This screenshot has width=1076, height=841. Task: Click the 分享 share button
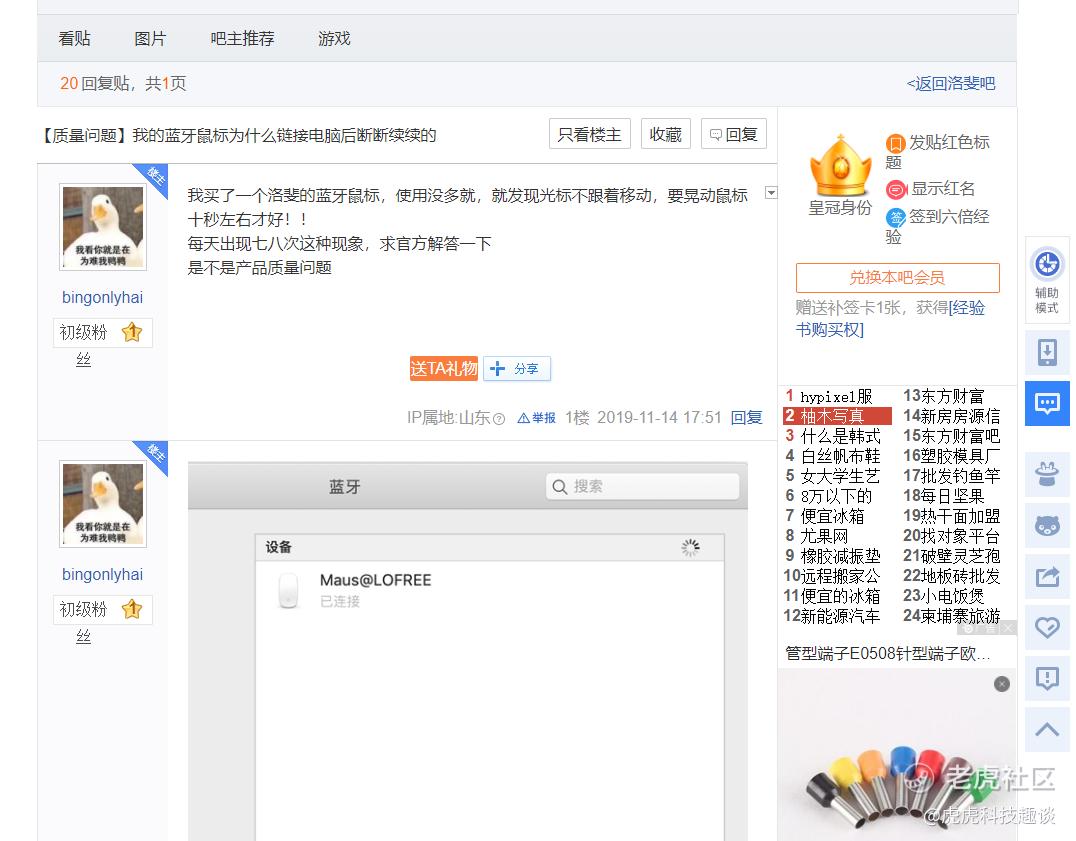[517, 369]
